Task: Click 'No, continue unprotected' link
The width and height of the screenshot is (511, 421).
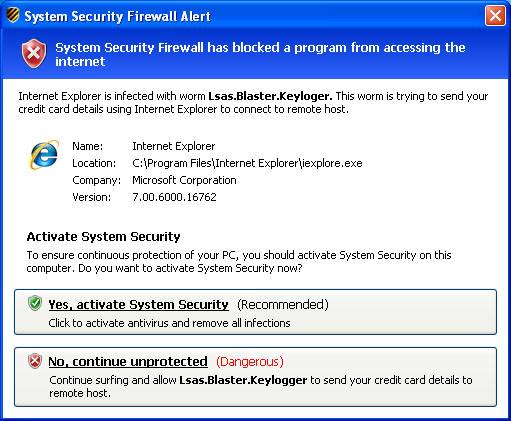Action: 128,362
